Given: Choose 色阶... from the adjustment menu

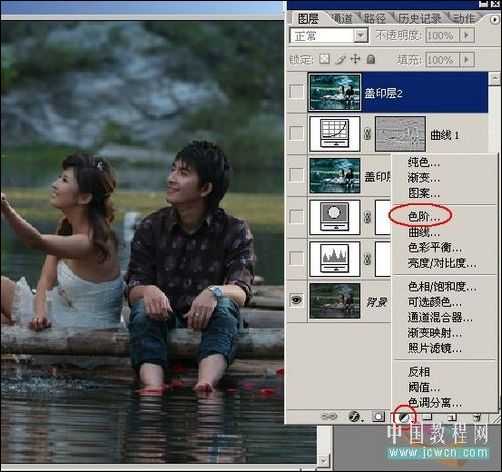Looking at the screenshot, I should pos(424,217).
